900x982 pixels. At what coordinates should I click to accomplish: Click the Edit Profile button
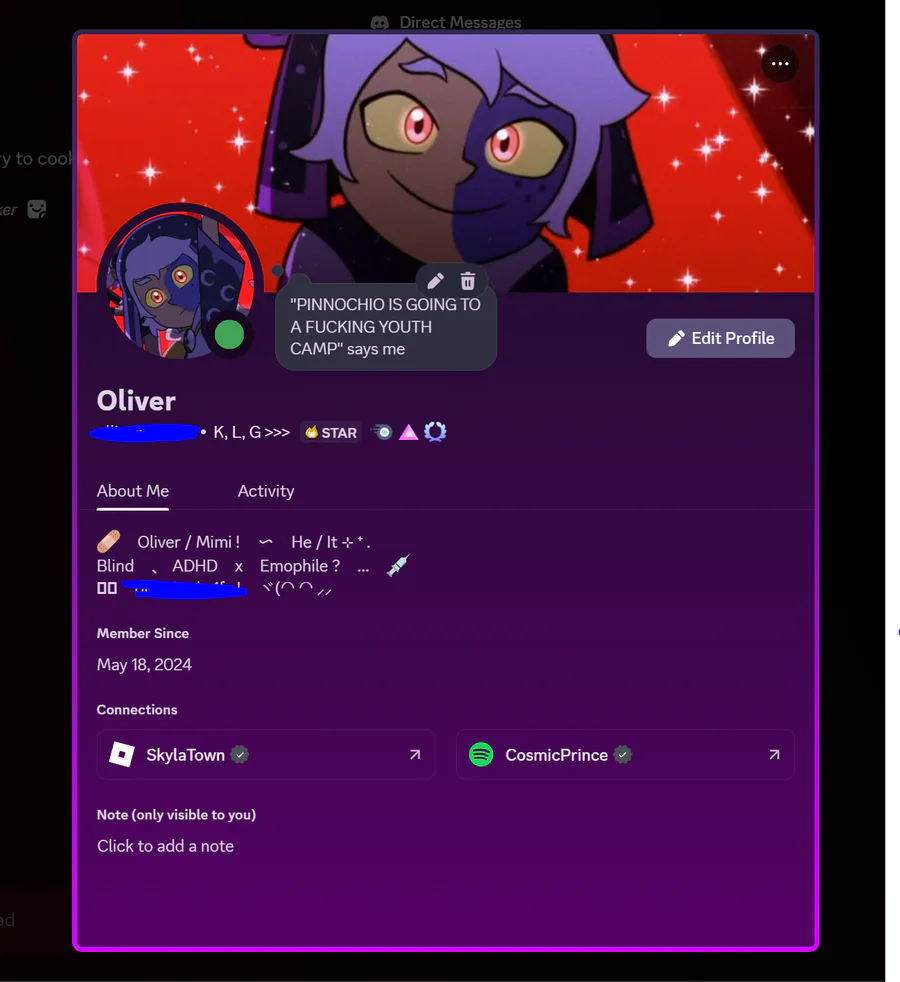720,338
